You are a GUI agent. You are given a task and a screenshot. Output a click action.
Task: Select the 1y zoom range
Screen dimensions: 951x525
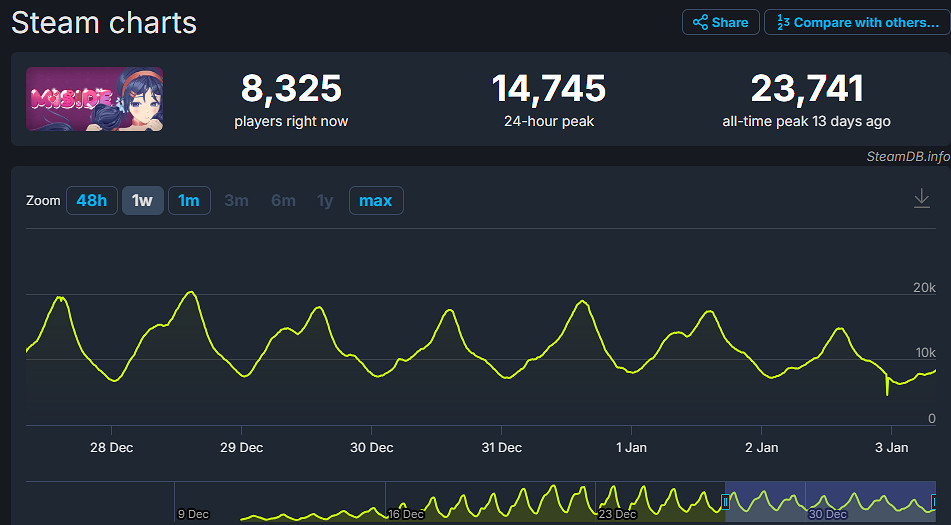(325, 200)
